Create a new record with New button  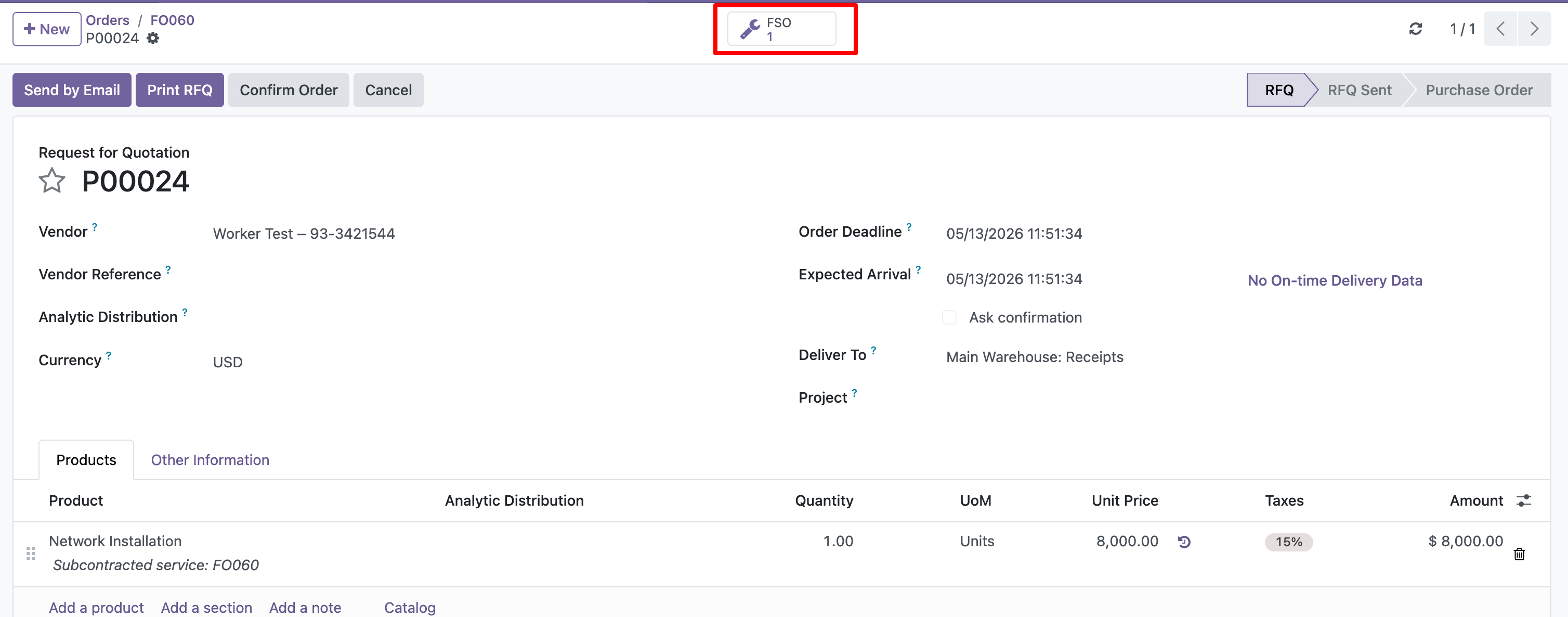[47, 29]
